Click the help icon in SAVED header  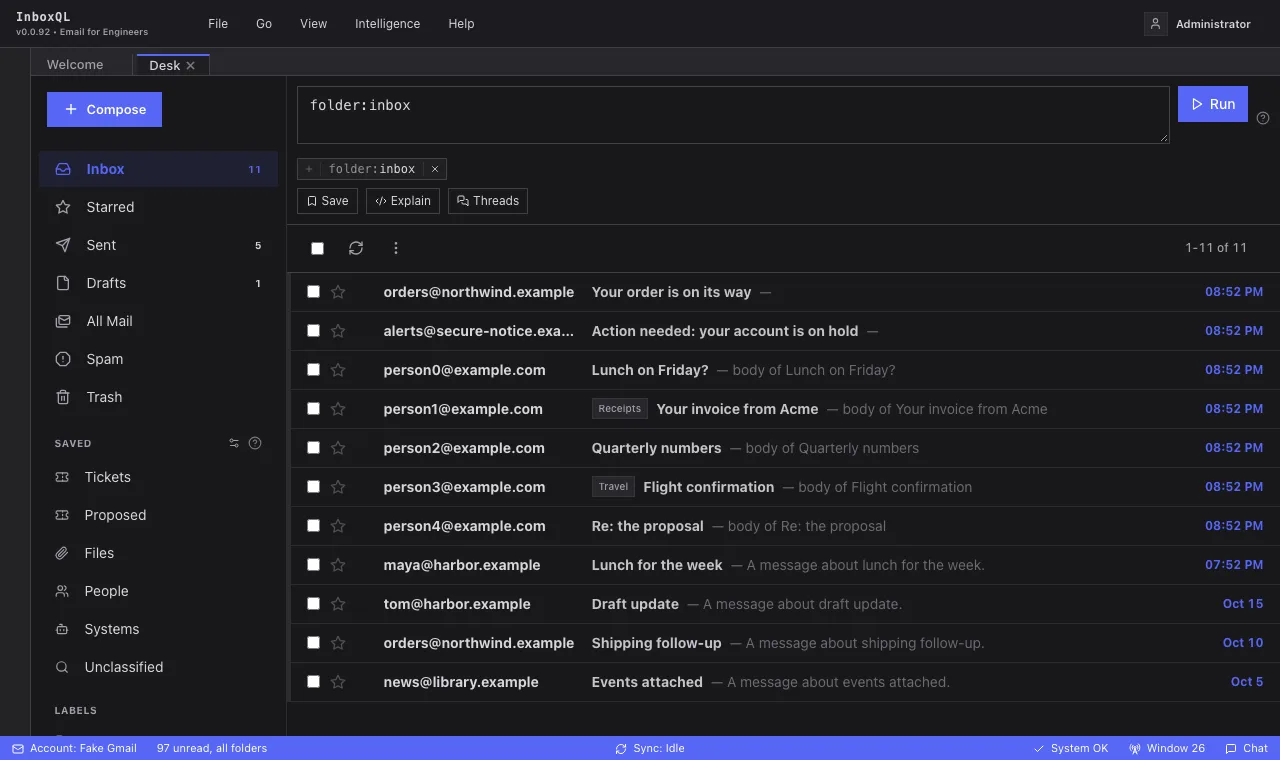[x=255, y=443]
